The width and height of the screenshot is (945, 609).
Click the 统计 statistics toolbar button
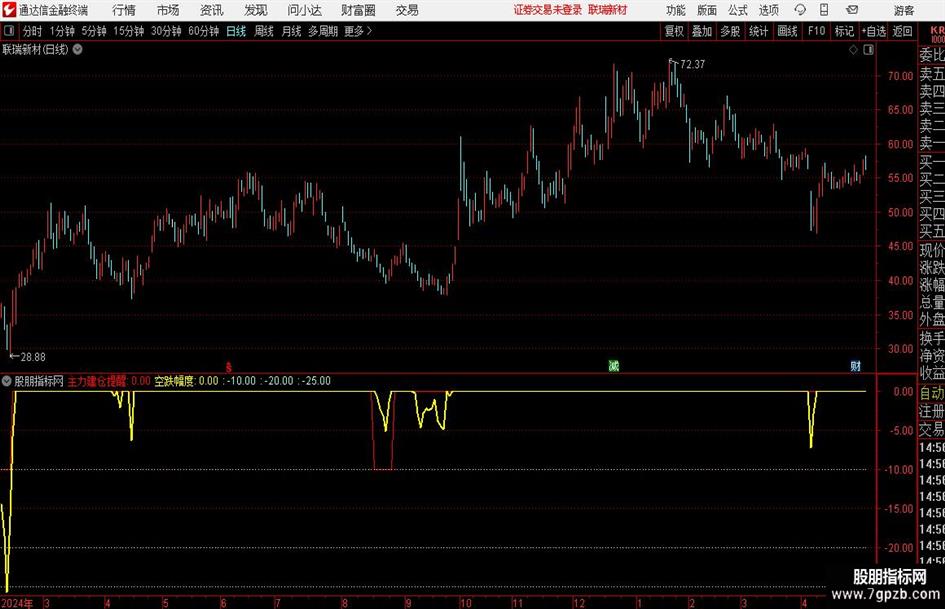(759, 31)
